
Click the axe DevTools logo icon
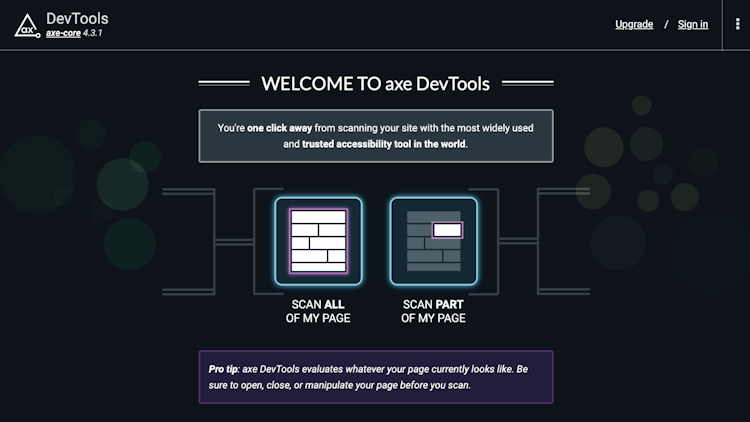(27, 26)
